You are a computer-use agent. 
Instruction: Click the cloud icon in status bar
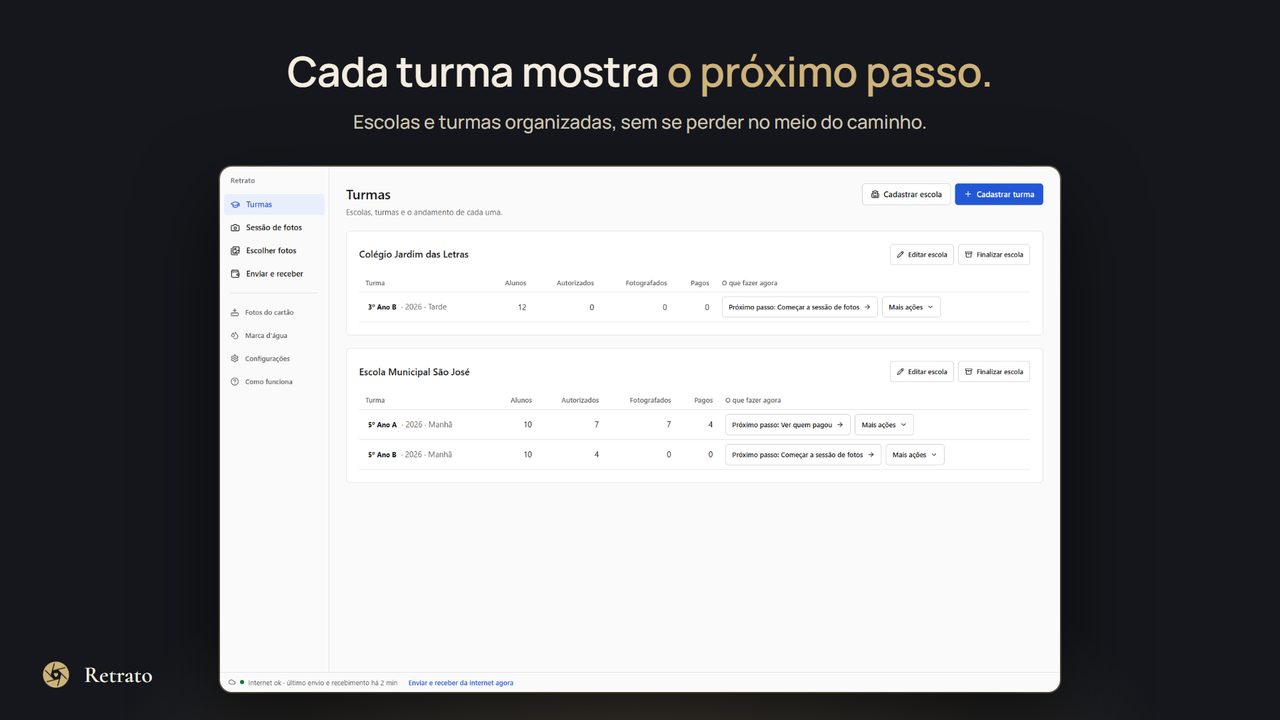(232, 682)
